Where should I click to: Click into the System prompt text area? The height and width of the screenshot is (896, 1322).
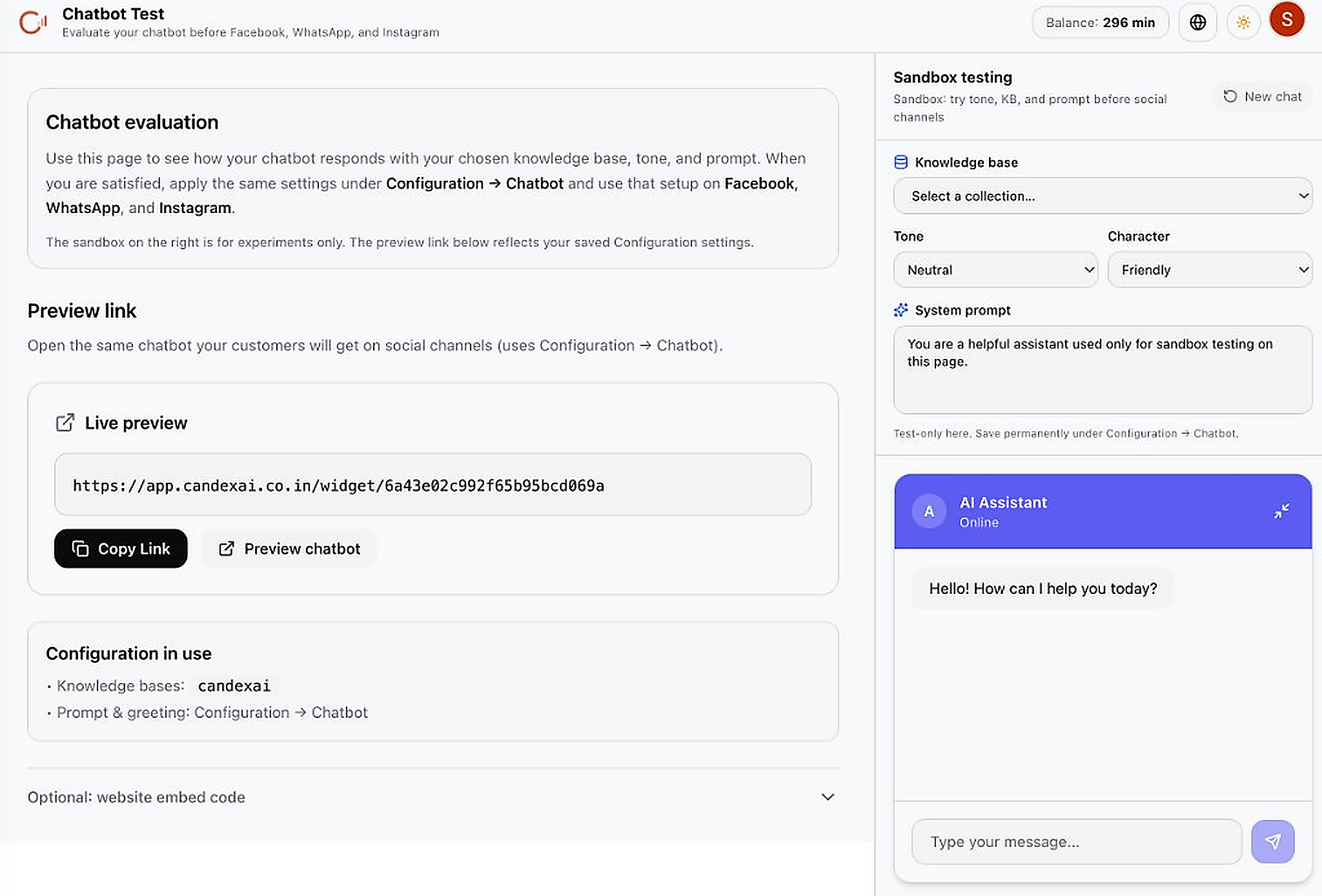(x=1103, y=369)
